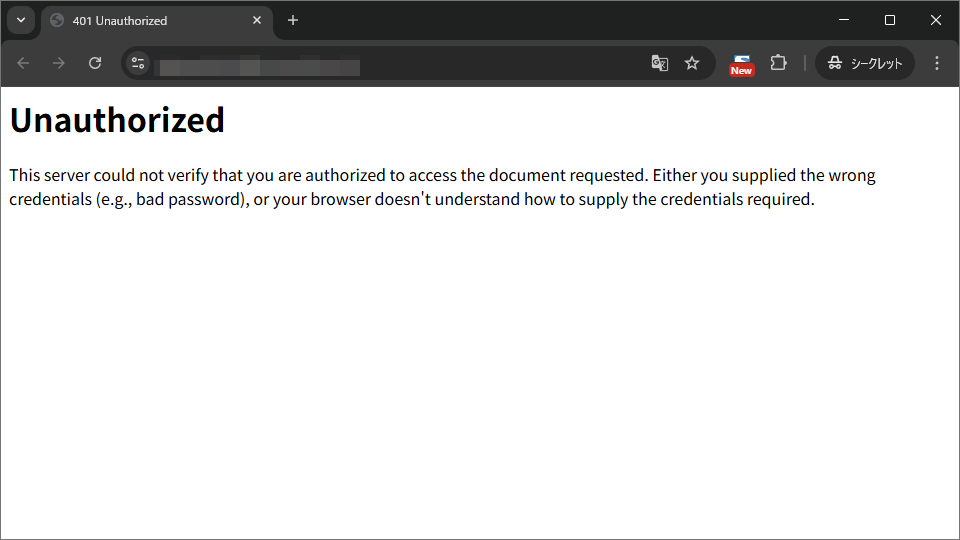Viewport: 960px width, 540px height.
Task: Open the extension with the New badge
Action: 741,63
